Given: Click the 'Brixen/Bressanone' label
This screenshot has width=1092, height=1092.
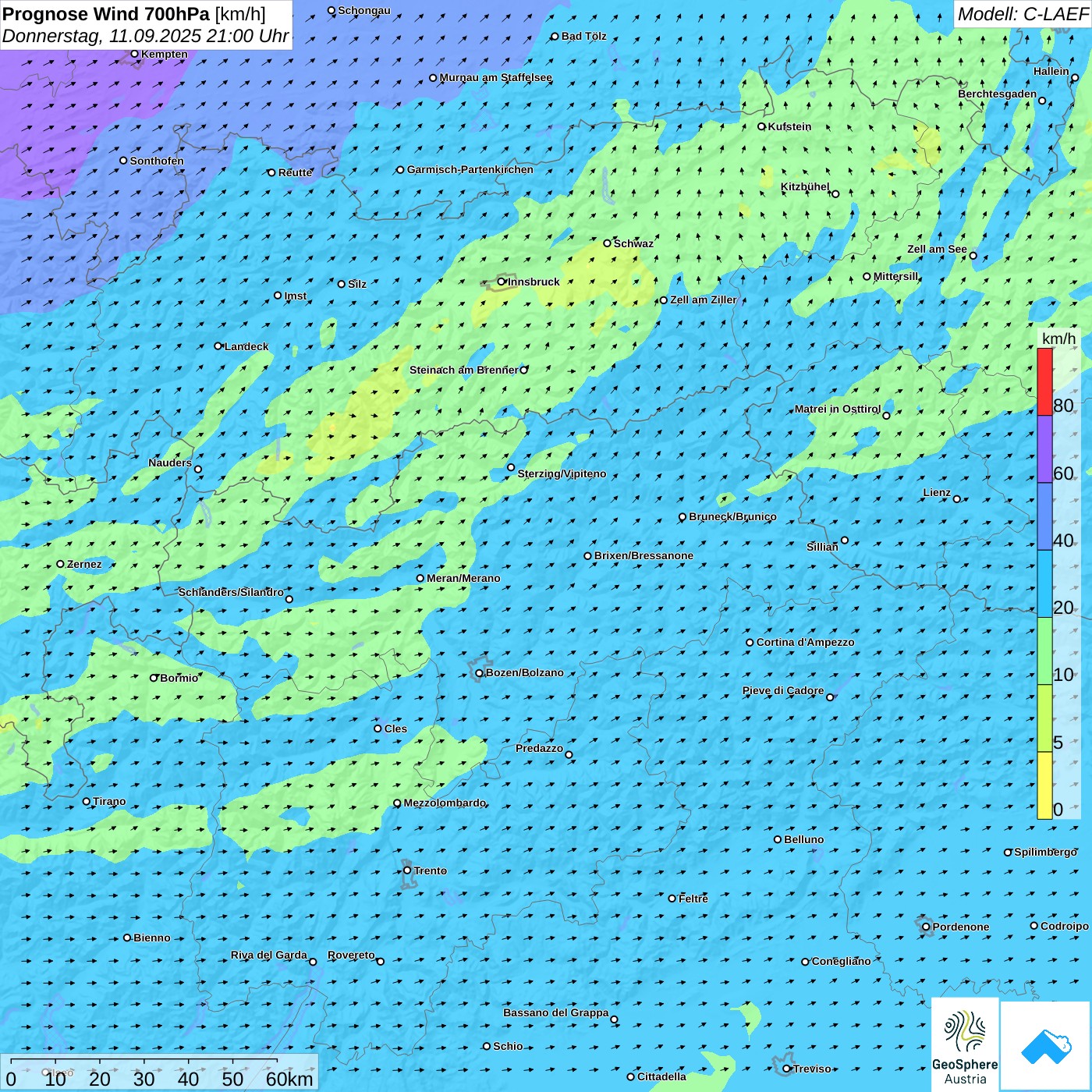Looking at the screenshot, I should pos(643,556).
